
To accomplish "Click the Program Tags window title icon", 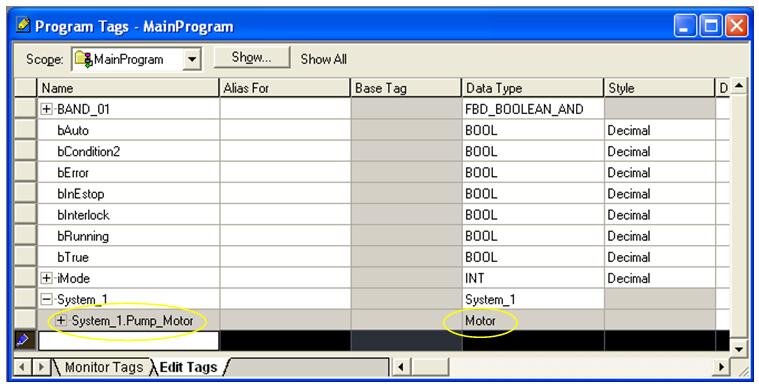I will (23, 24).
